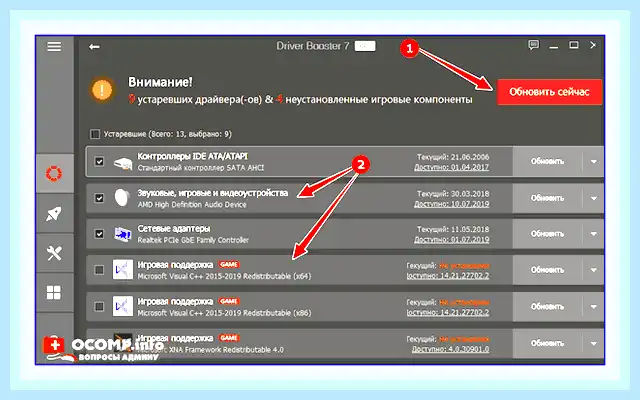Uncheck the IDE ATA/ATAPI controllers checkbox
This screenshot has width=640, height=400.
pyautogui.click(x=99, y=162)
